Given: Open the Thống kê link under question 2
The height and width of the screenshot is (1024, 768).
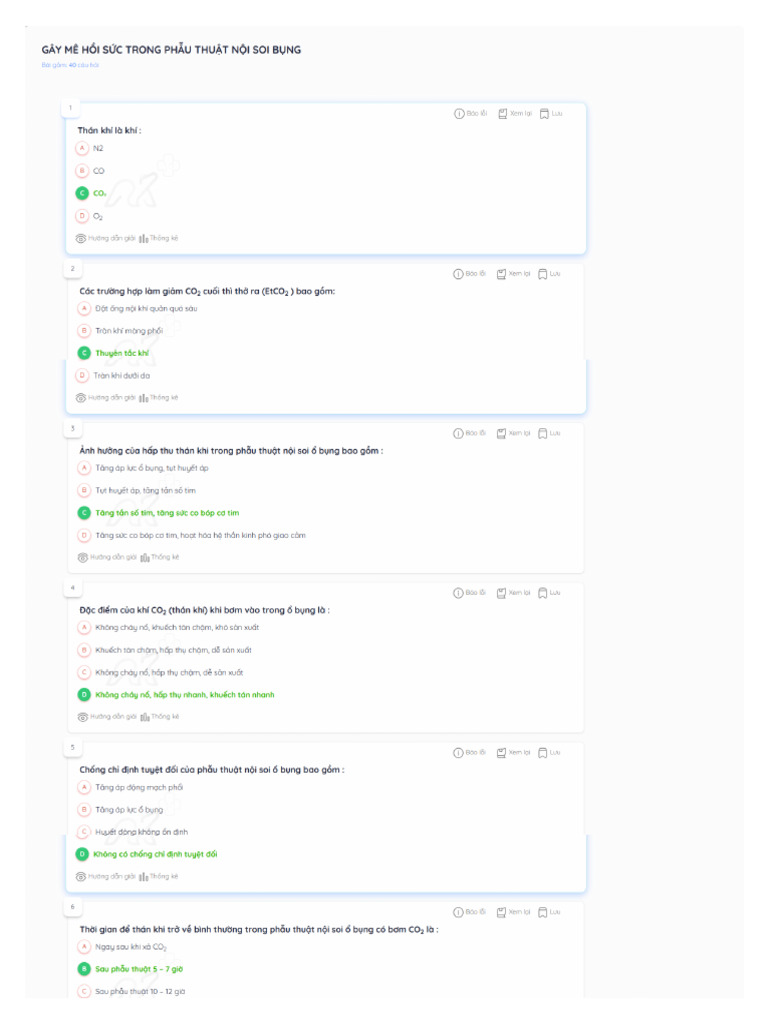Looking at the screenshot, I should point(144,397).
